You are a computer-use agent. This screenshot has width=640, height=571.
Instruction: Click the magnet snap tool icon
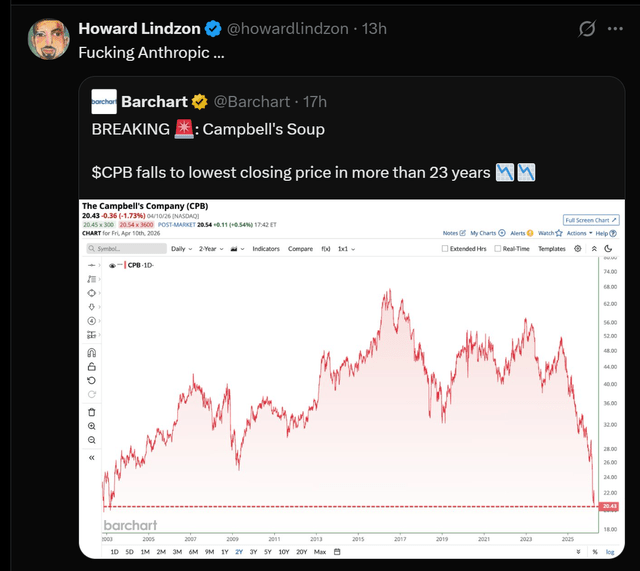point(92,352)
